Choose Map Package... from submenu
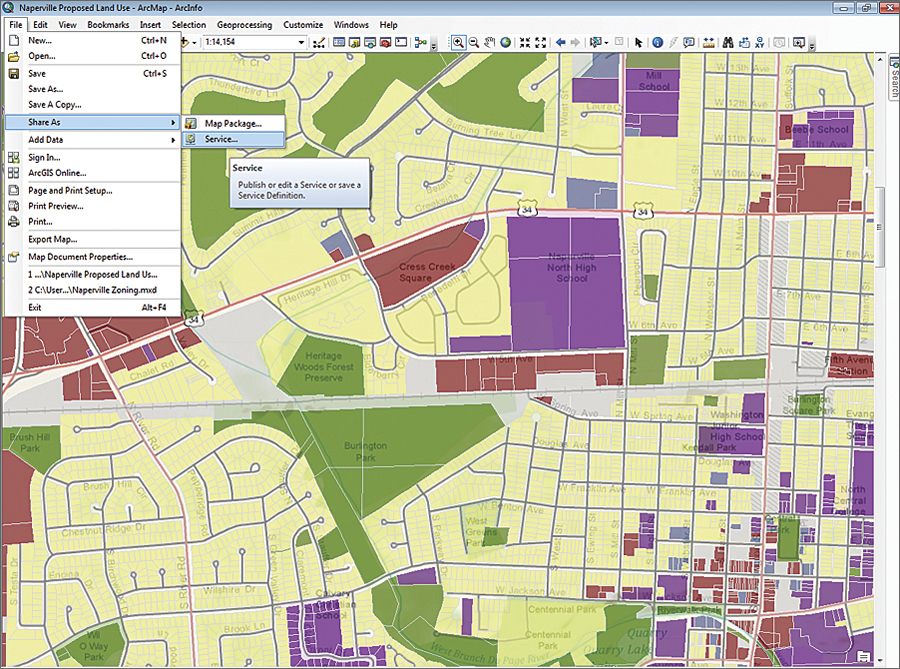 [233, 123]
